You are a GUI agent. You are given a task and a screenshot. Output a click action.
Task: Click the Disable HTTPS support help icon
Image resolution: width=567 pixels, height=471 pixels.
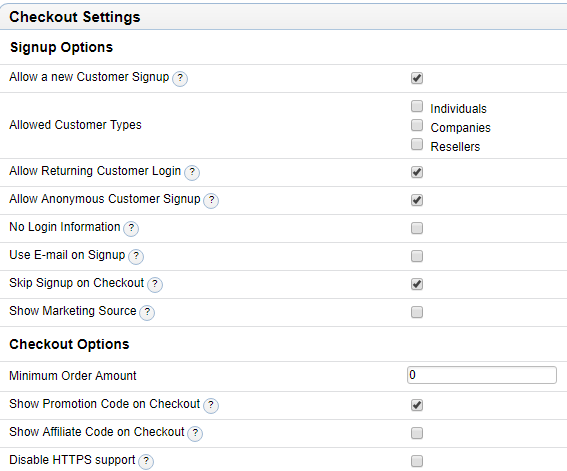(146, 461)
